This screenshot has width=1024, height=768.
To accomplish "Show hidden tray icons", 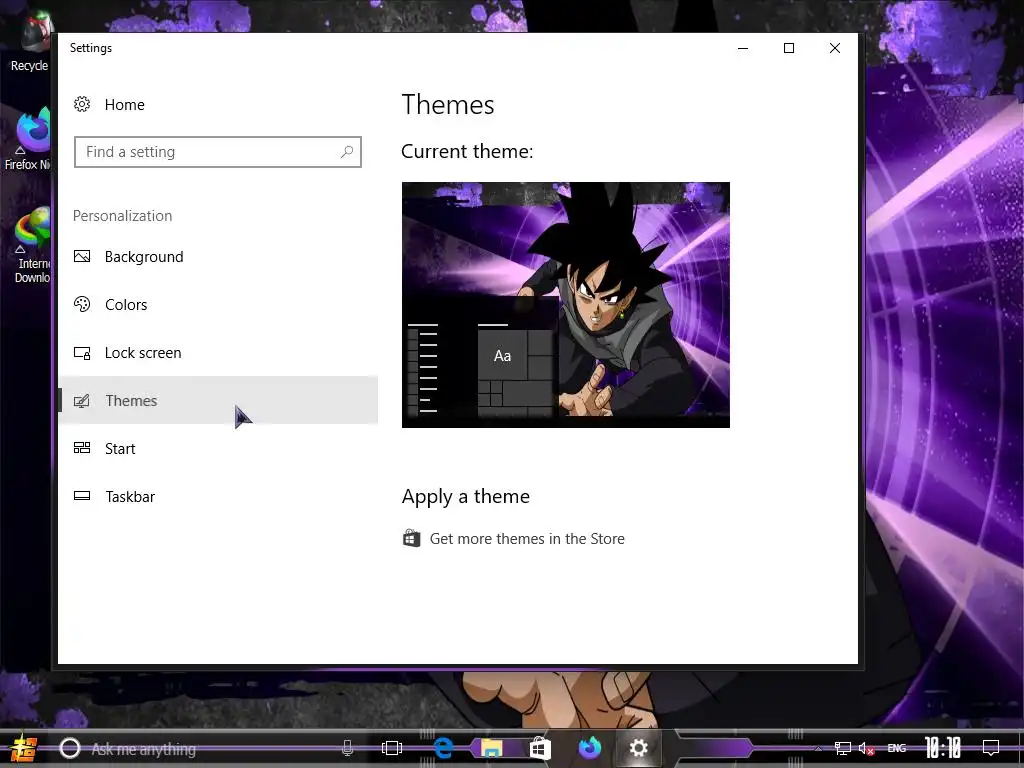I will tap(818, 748).
